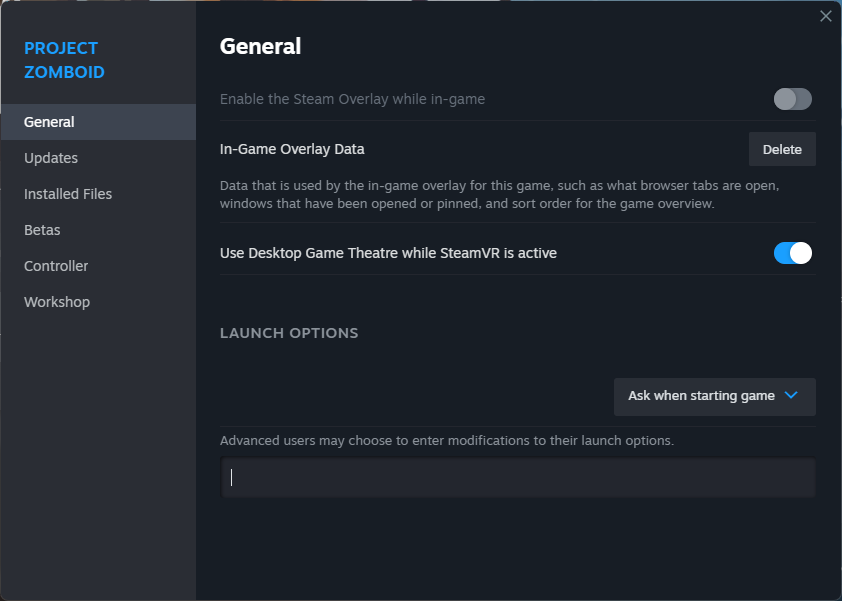842x601 pixels.
Task: Enable the Steam Overlay in-game toggle
Action: 792,99
